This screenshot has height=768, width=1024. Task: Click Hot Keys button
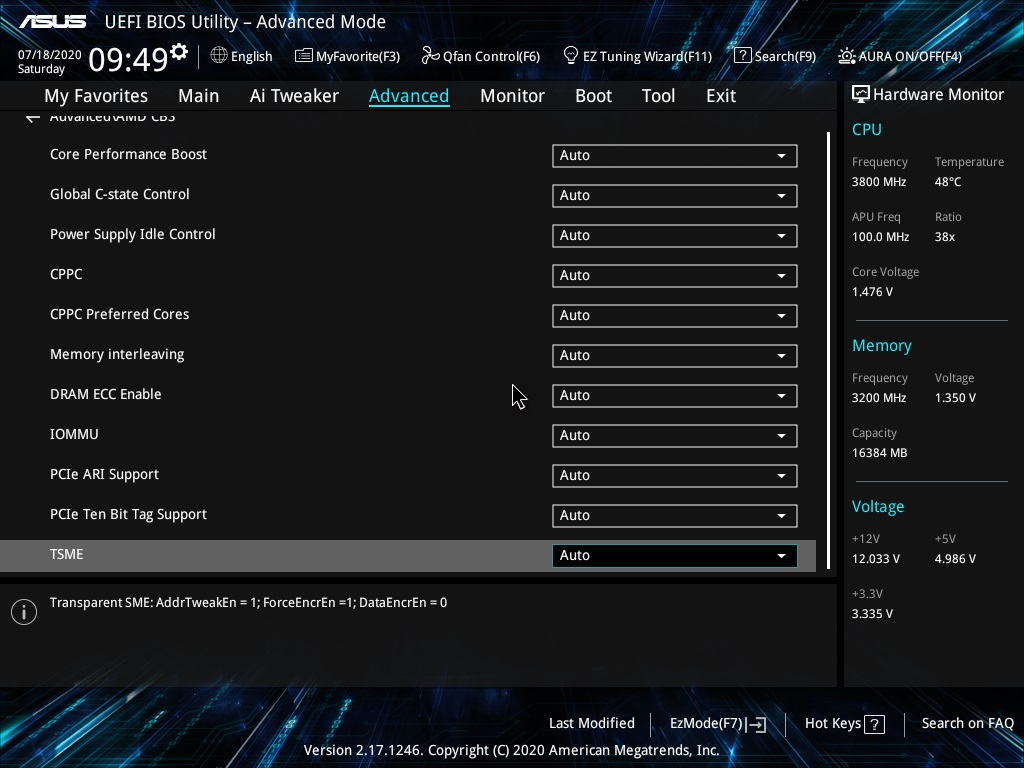click(x=844, y=724)
